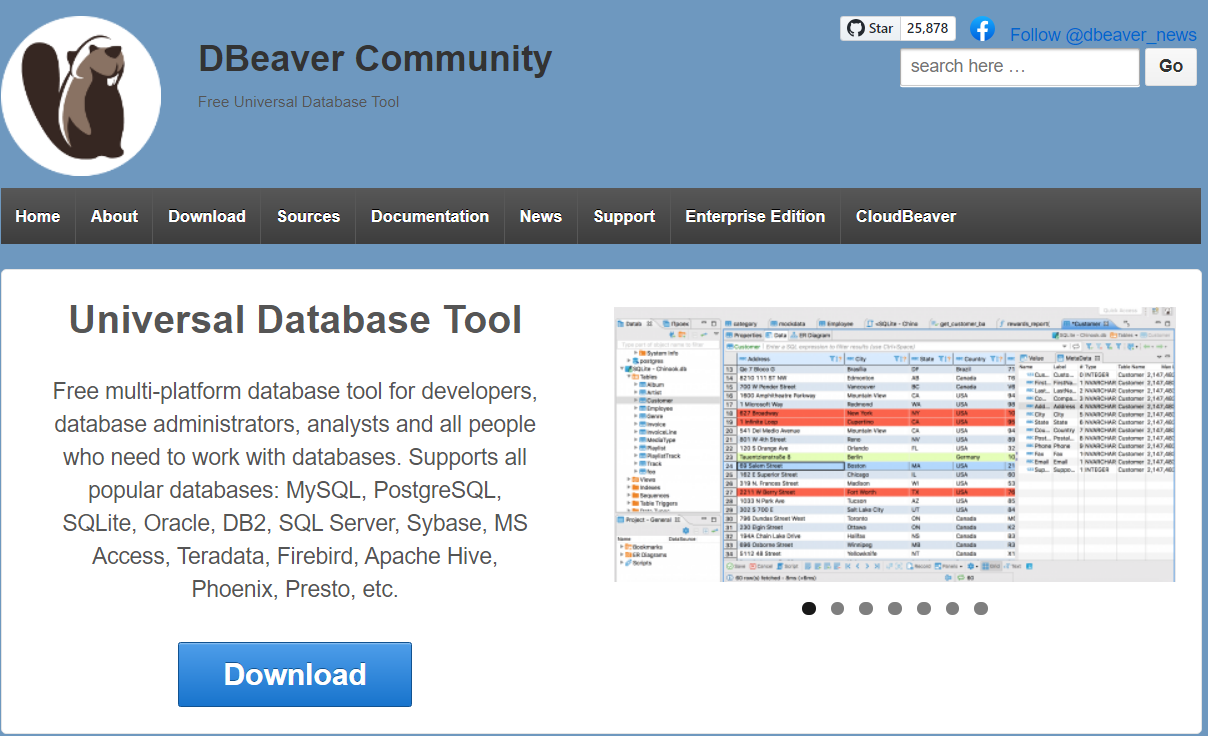Focus the search here field
Viewport: 1208px width, 736px height.
1020,67
